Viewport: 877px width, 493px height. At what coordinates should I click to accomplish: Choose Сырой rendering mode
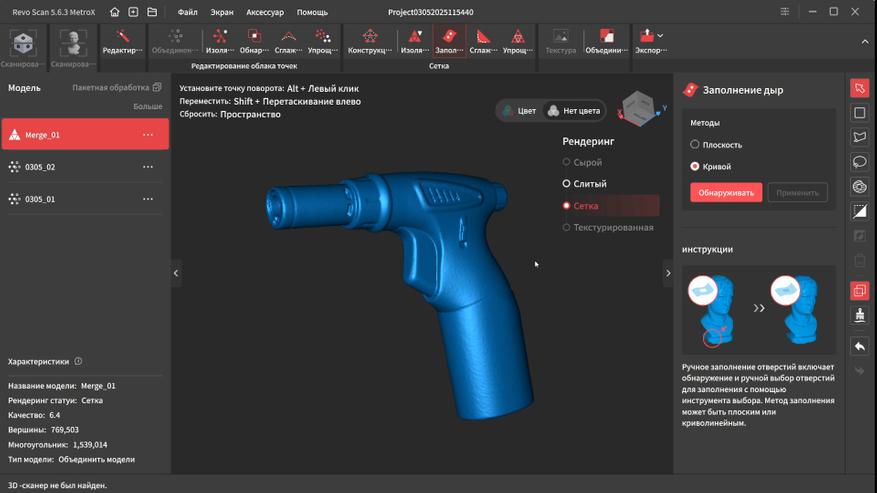point(582,162)
